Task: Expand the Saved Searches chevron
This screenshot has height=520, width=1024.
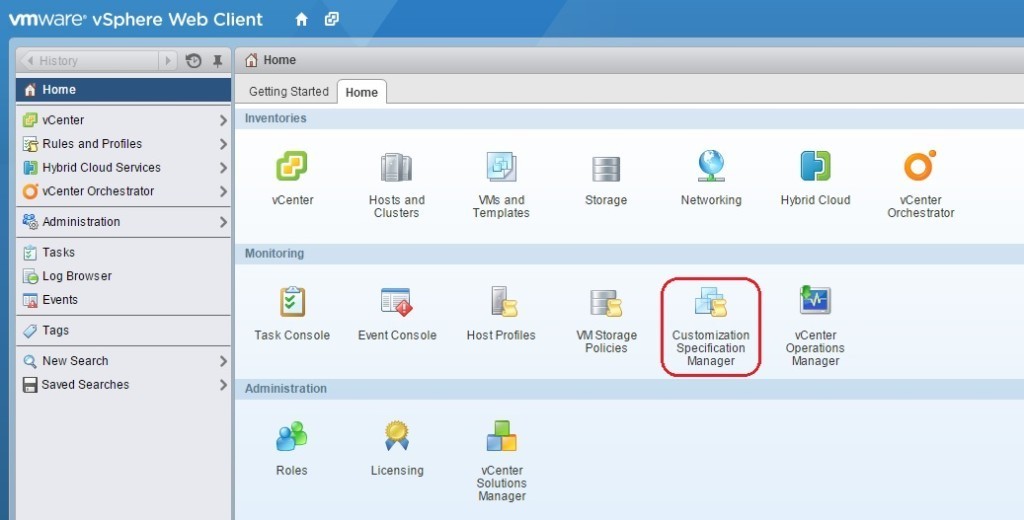Action: click(223, 385)
